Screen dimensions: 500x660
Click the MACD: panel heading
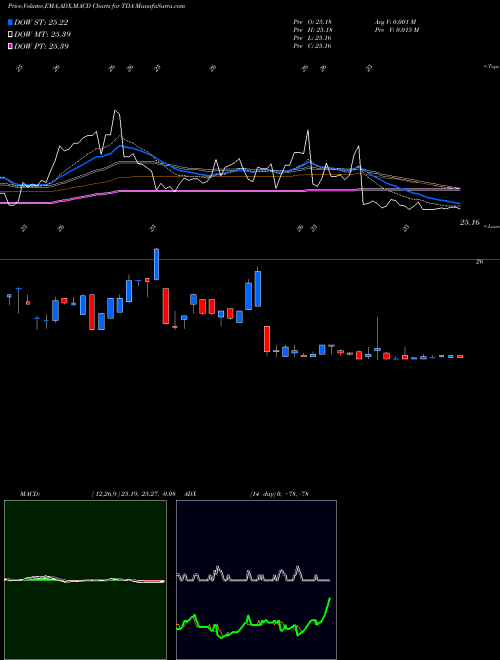coord(30,494)
